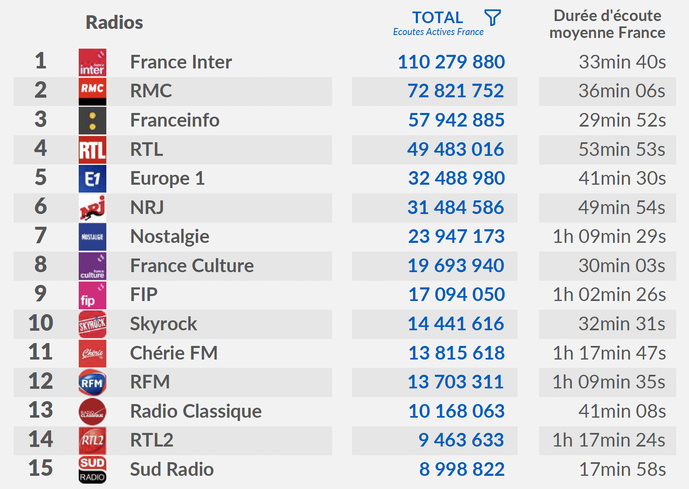Select the Skyrock station name
The image size is (689, 489).
pos(163,324)
